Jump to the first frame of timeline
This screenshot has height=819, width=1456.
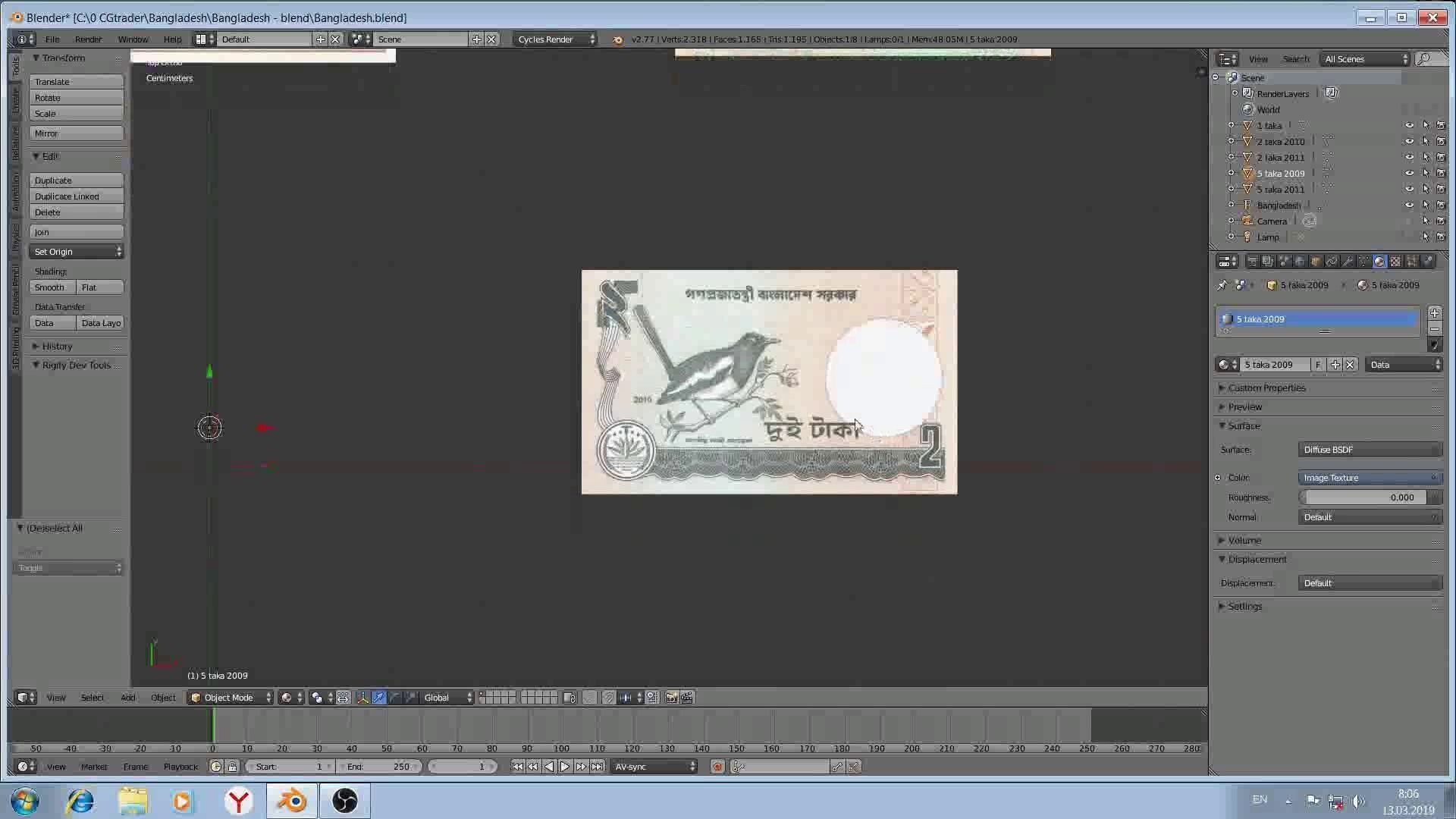[x=517, y=767]
